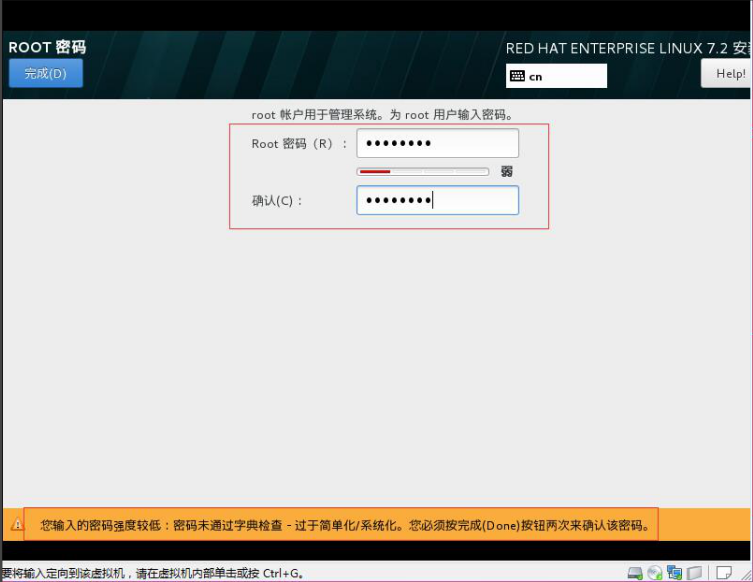
Task: Click the 弱 password strength label
Action: coord(507,171)
